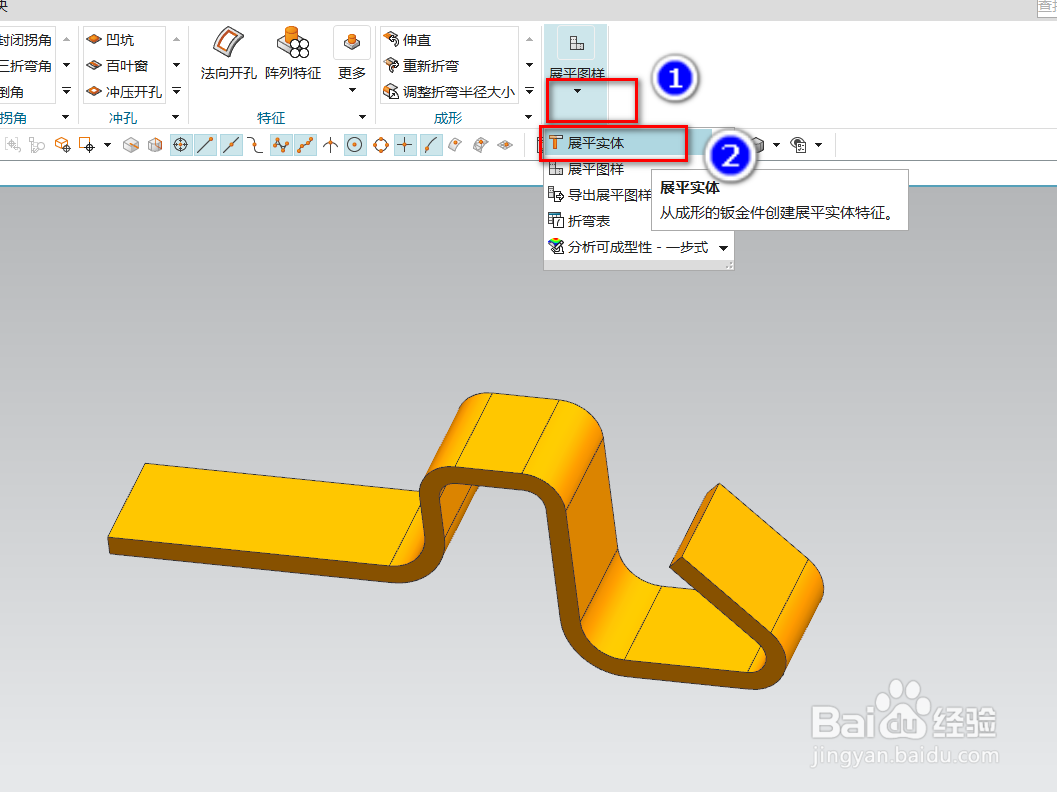Click the Normal Cutout (法向开孔) tool
Screen dimensions: 1057x792
tap(228, 54)
